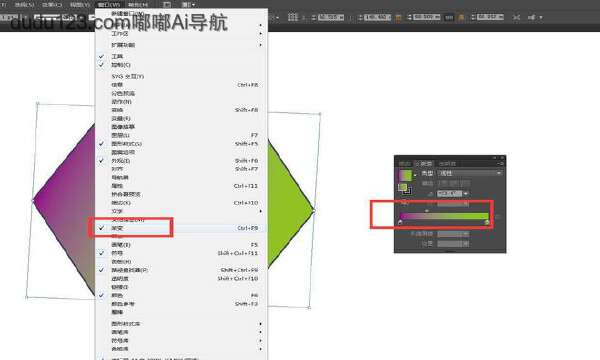Click the align grid icon in control bar
Viewport: 600px width, 360px height.
pos(293,17)
